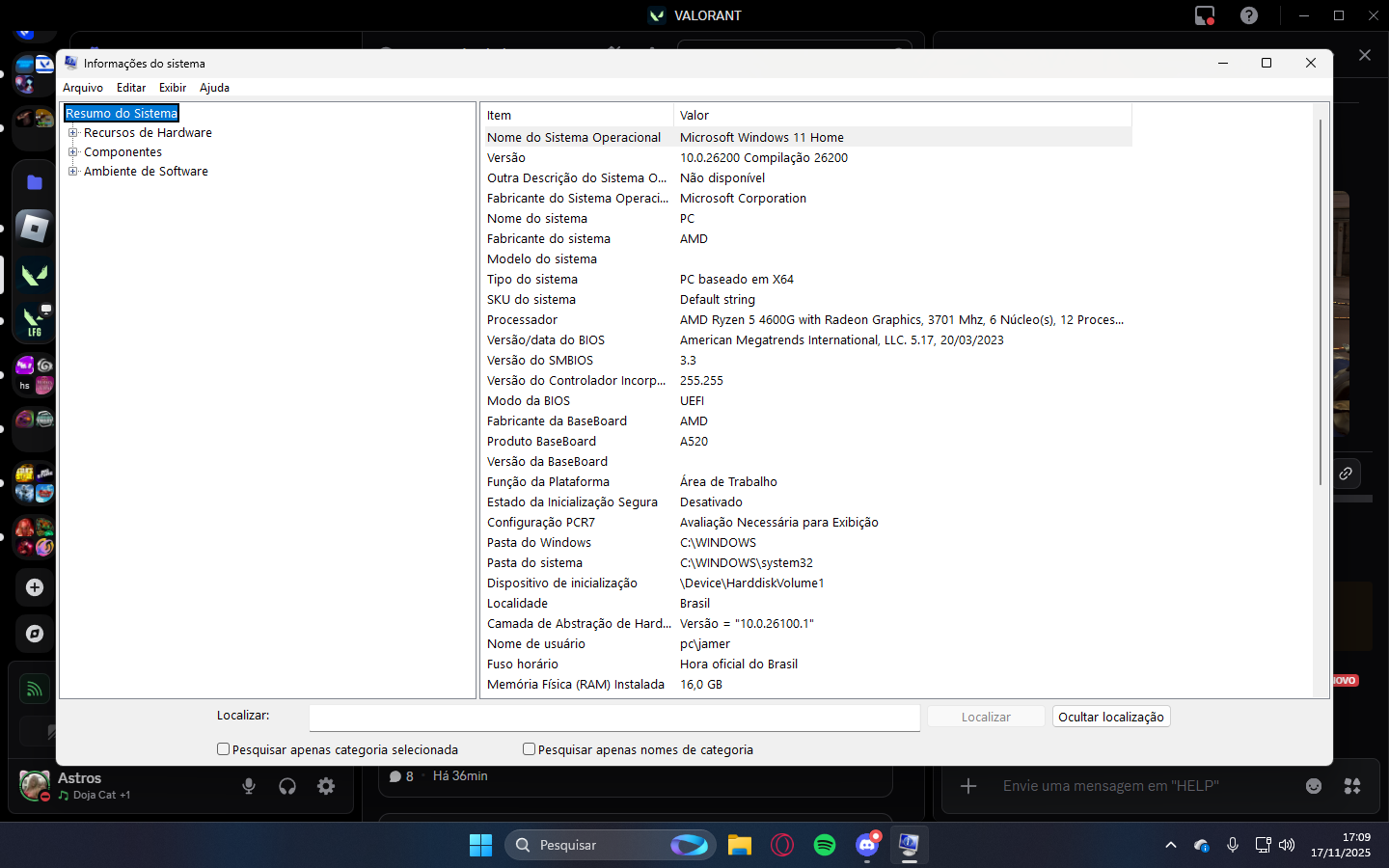The width and height of the screenshot is (1389, 868).
Task: Click the '16,0 GB' memory value
Action: click(x=701, y=685)
